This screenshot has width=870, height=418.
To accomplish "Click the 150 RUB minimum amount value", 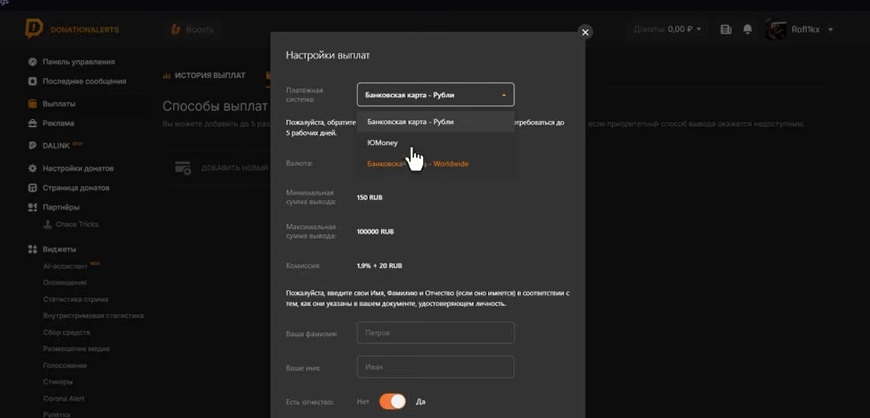I will [370, 198].
